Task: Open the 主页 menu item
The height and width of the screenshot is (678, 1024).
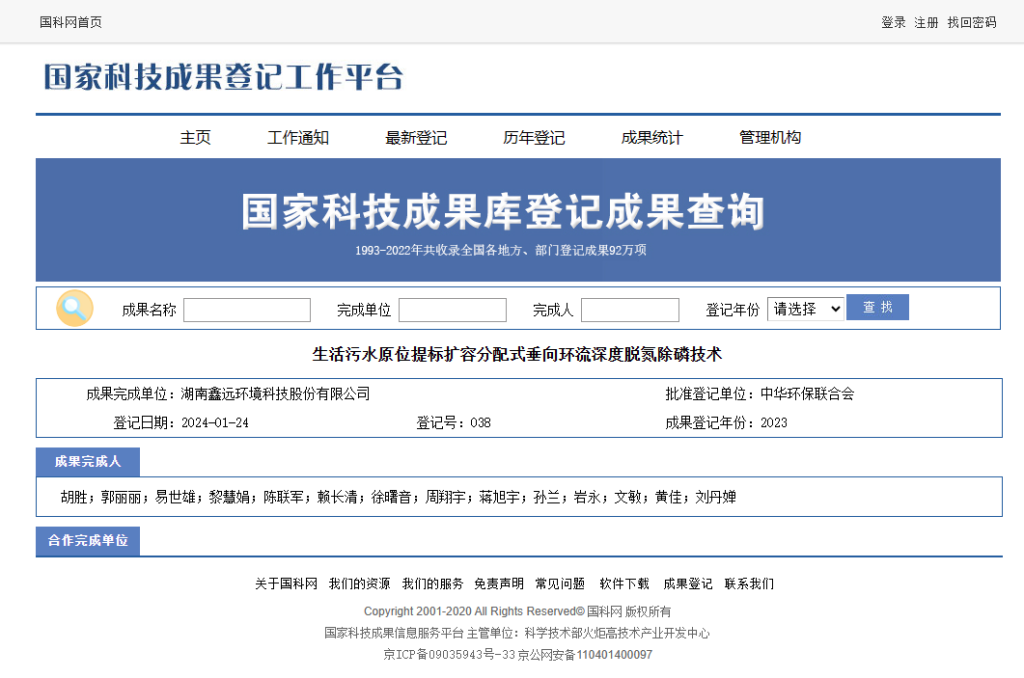Action: coord(195,138)
